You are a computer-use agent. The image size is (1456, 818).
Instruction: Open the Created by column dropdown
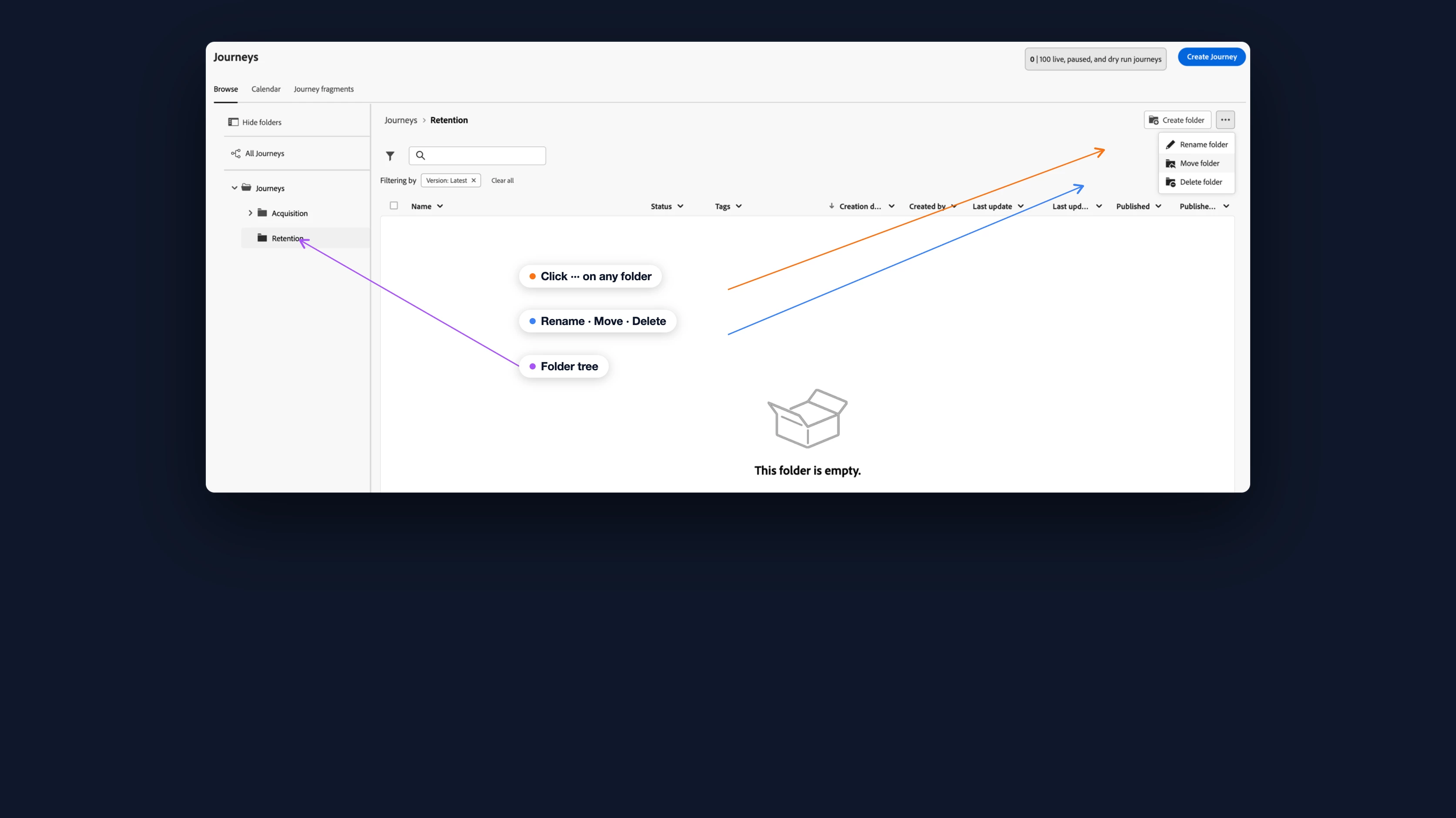(954, 206)
